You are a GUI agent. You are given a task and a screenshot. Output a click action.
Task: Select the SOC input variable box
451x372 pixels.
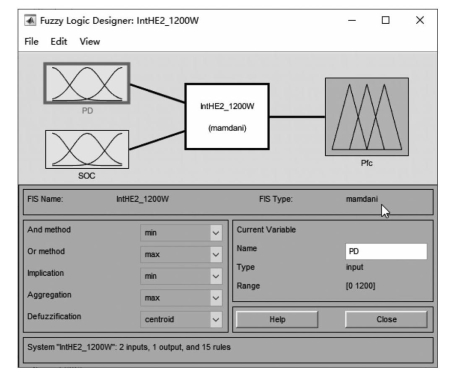pos(87,149)
